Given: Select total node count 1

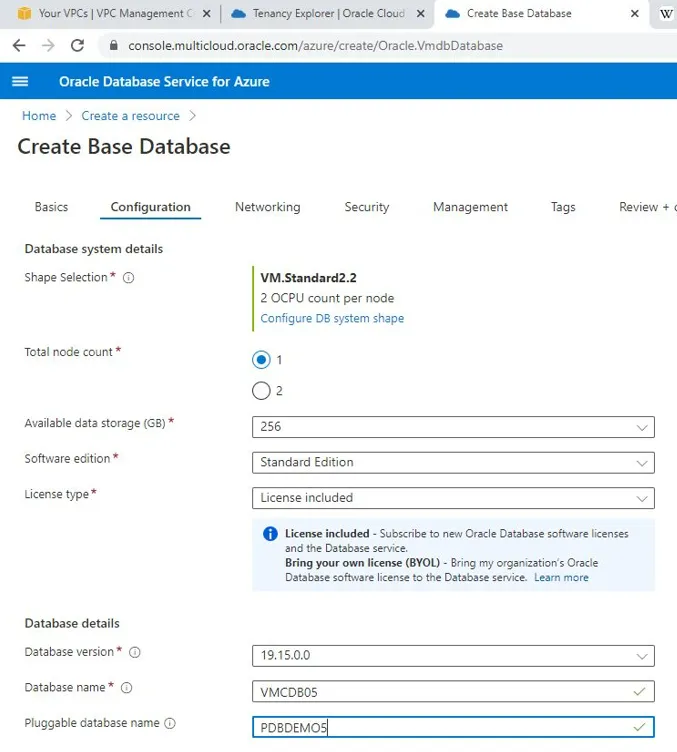Looking at the screenshot, I should point(261,360).
